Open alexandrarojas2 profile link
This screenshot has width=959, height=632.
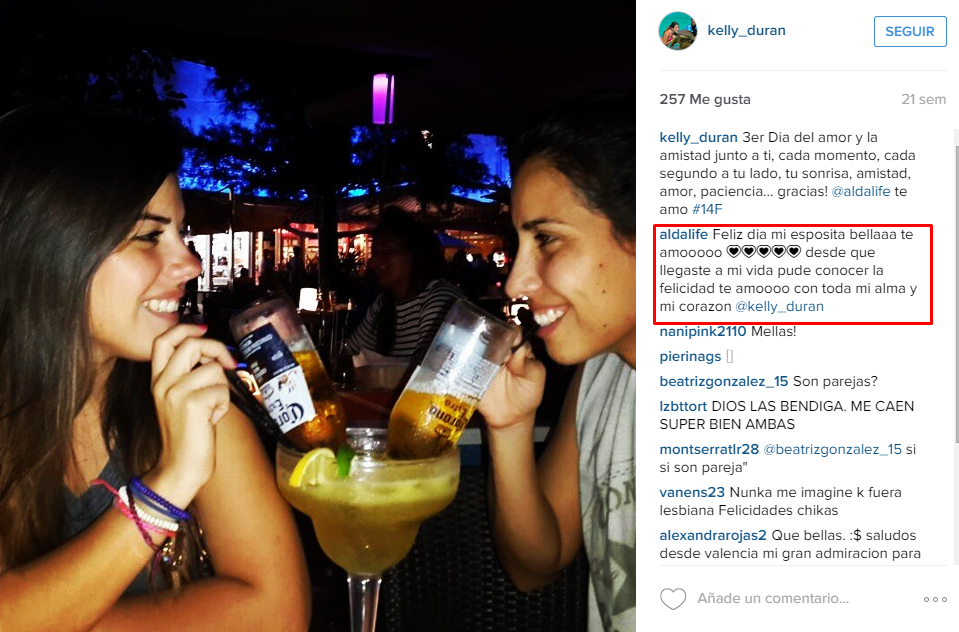[713, 535]
